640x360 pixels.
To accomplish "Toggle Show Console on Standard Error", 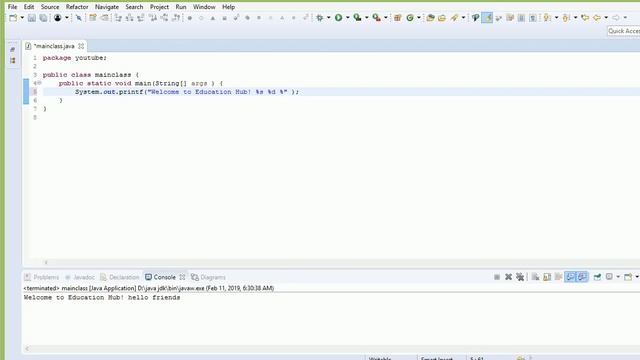I will point(582,277).
